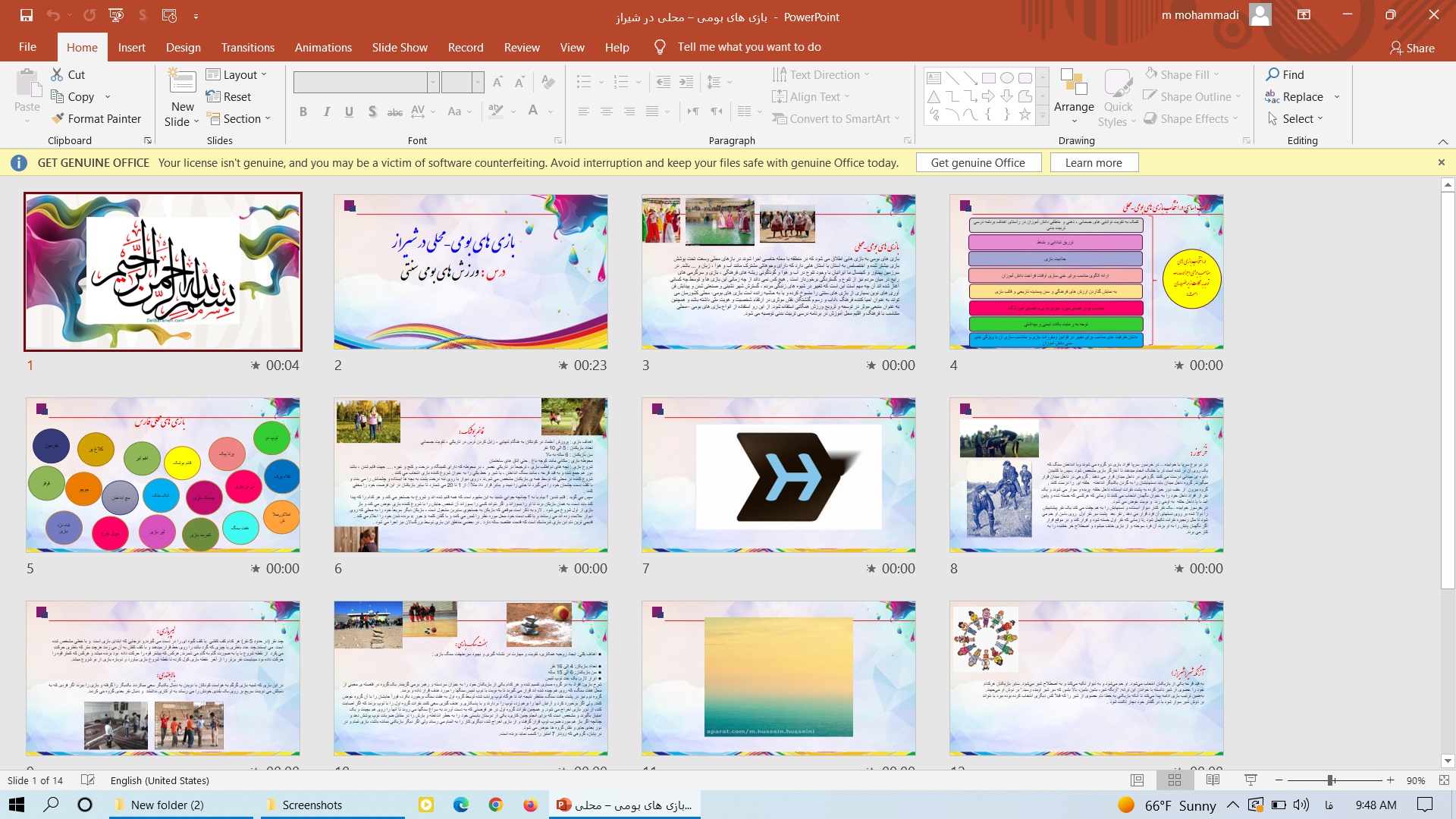Click the New Slide icon

tap(182, 82)
